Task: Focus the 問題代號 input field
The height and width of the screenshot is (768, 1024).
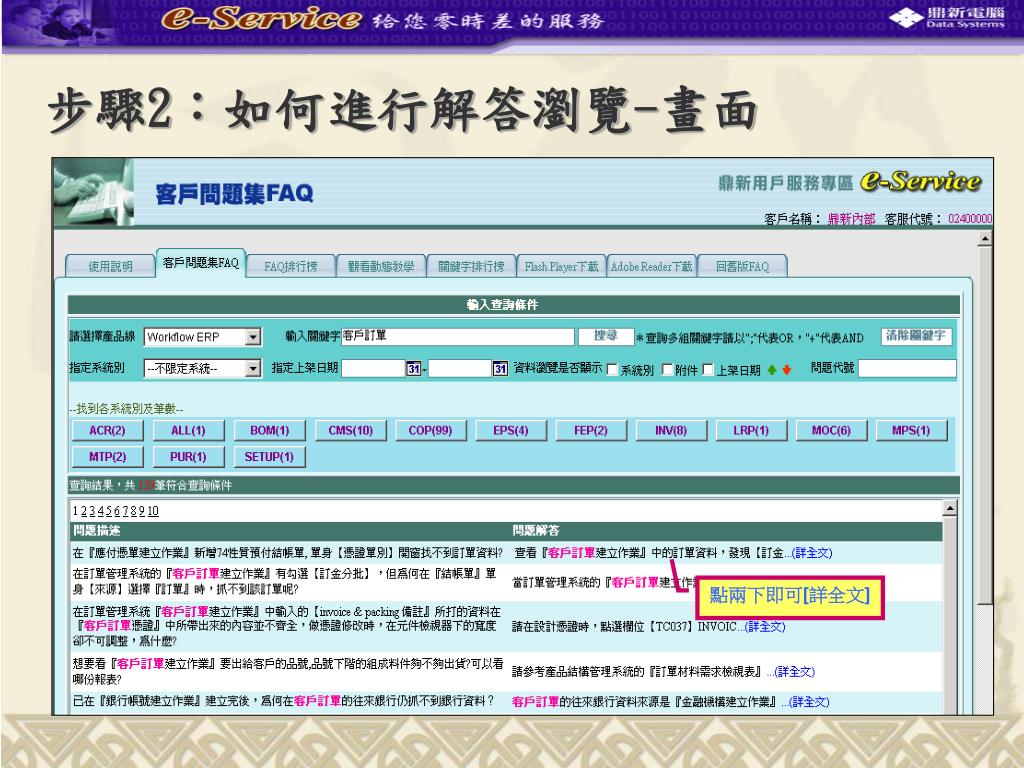Action: [x=907, y=368]
